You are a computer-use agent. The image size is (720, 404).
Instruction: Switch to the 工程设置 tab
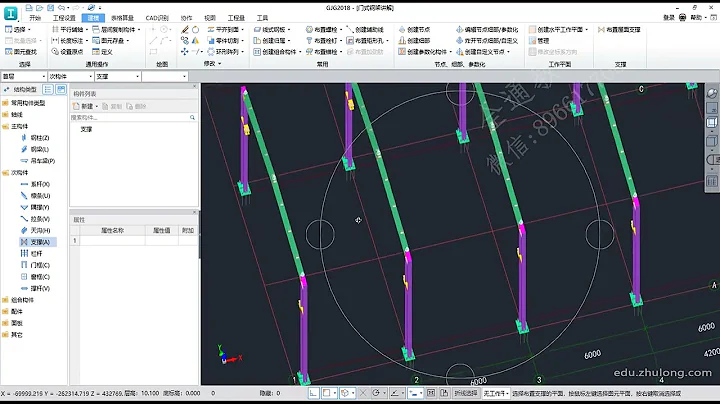click(64, 18)
